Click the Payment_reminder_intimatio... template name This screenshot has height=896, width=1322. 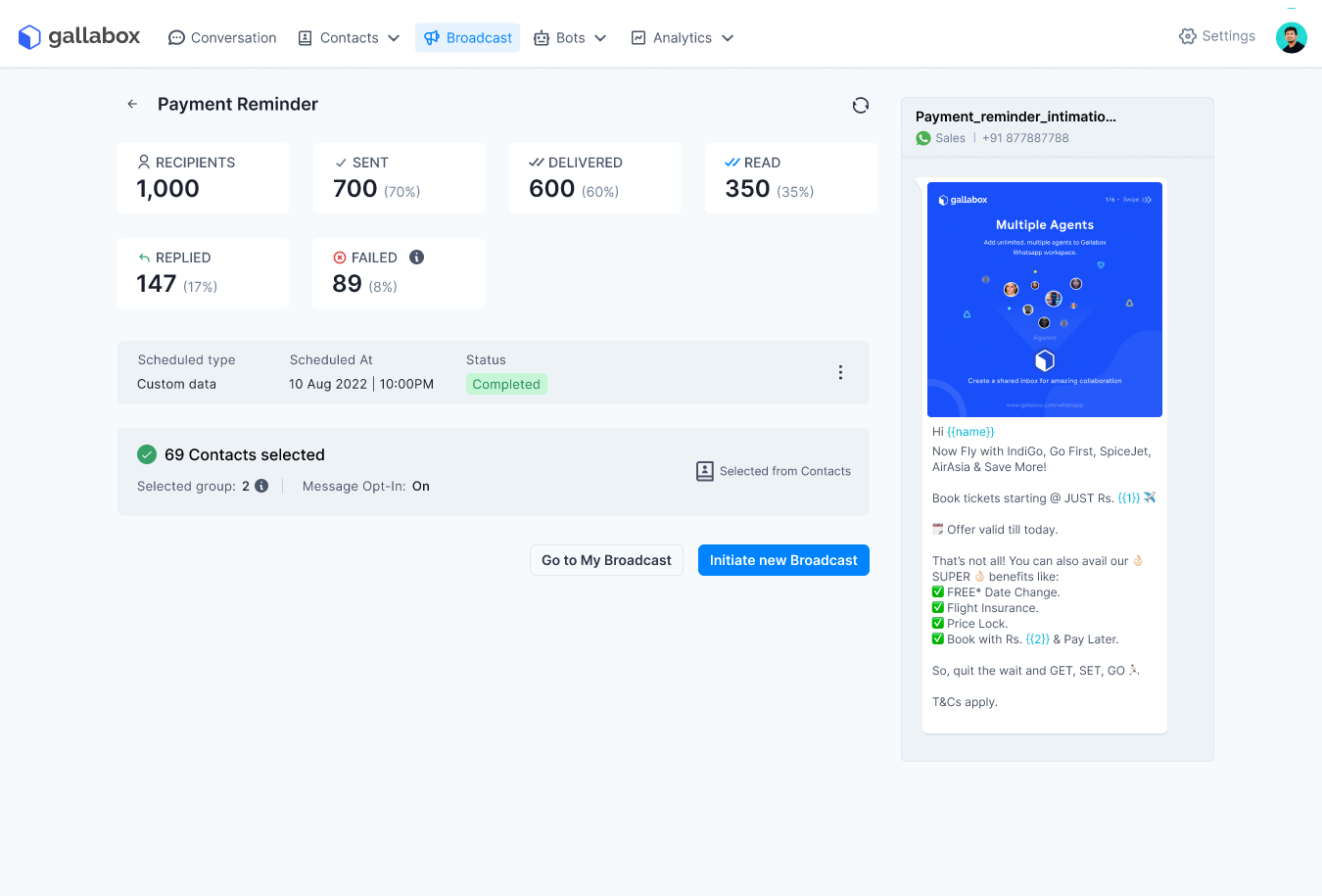1015,117
